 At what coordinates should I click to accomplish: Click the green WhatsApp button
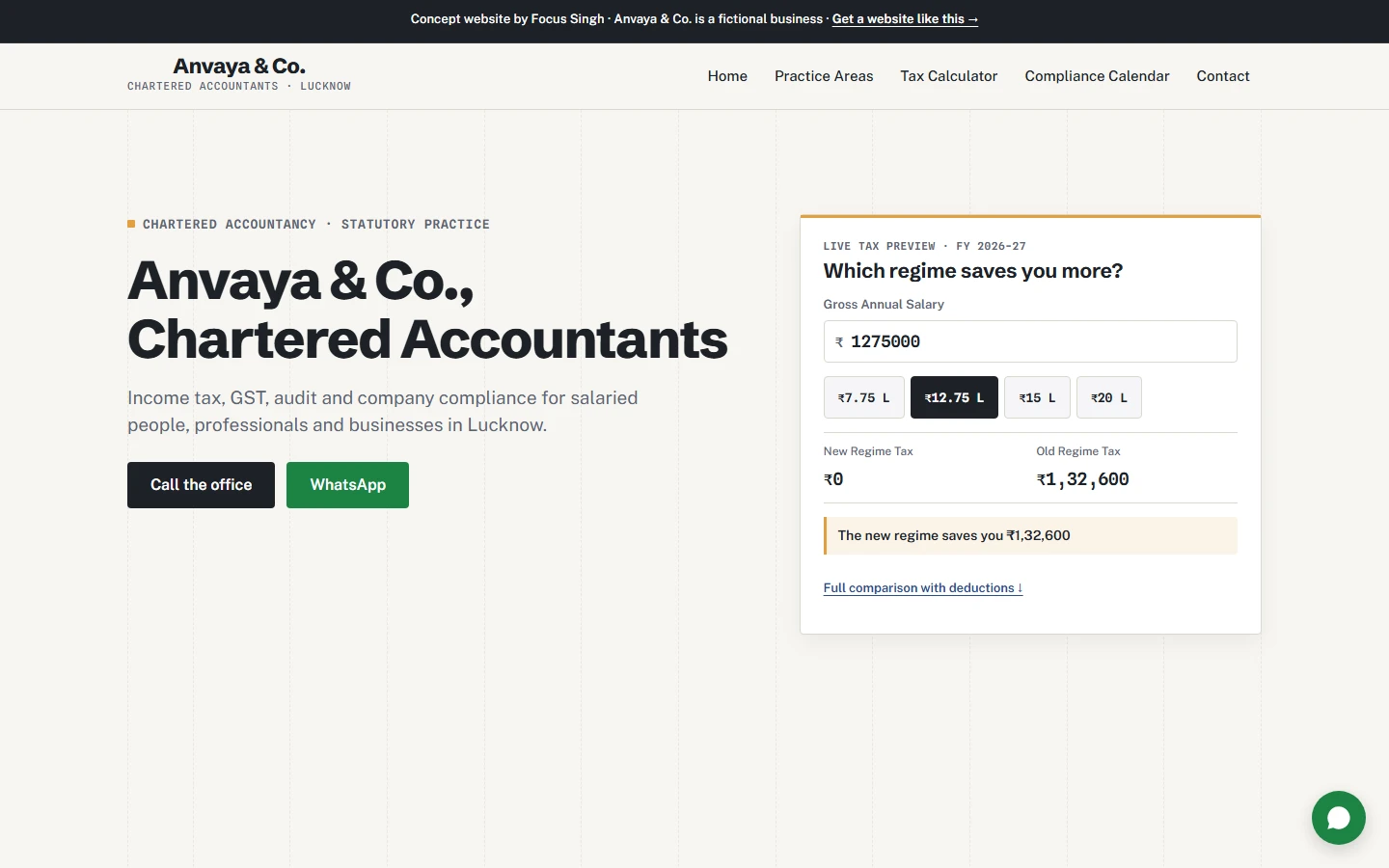coord(347,485)
